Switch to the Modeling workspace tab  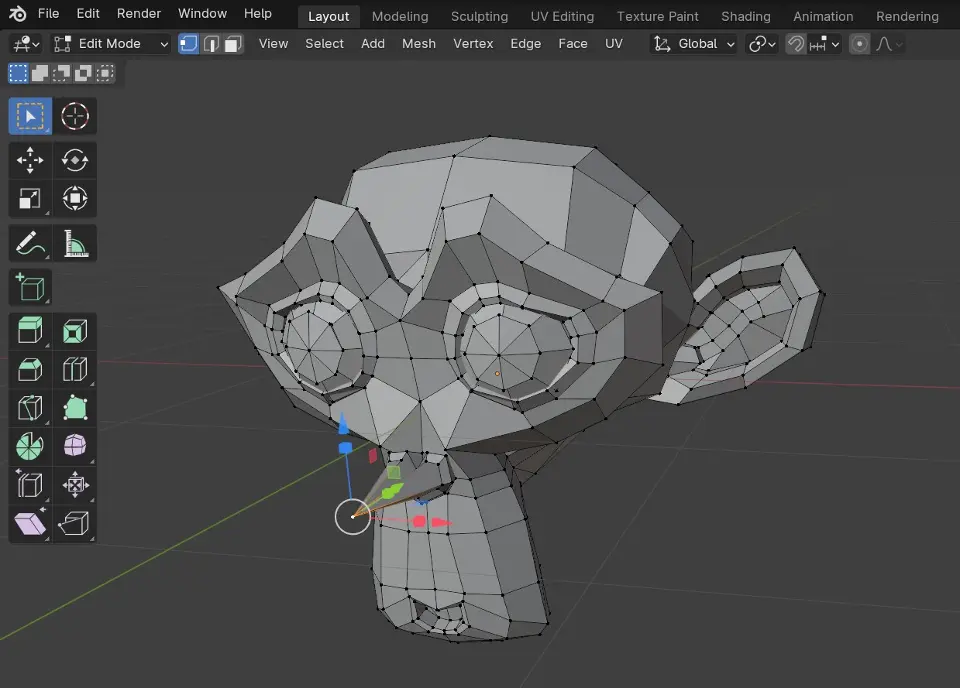[400, 17]
